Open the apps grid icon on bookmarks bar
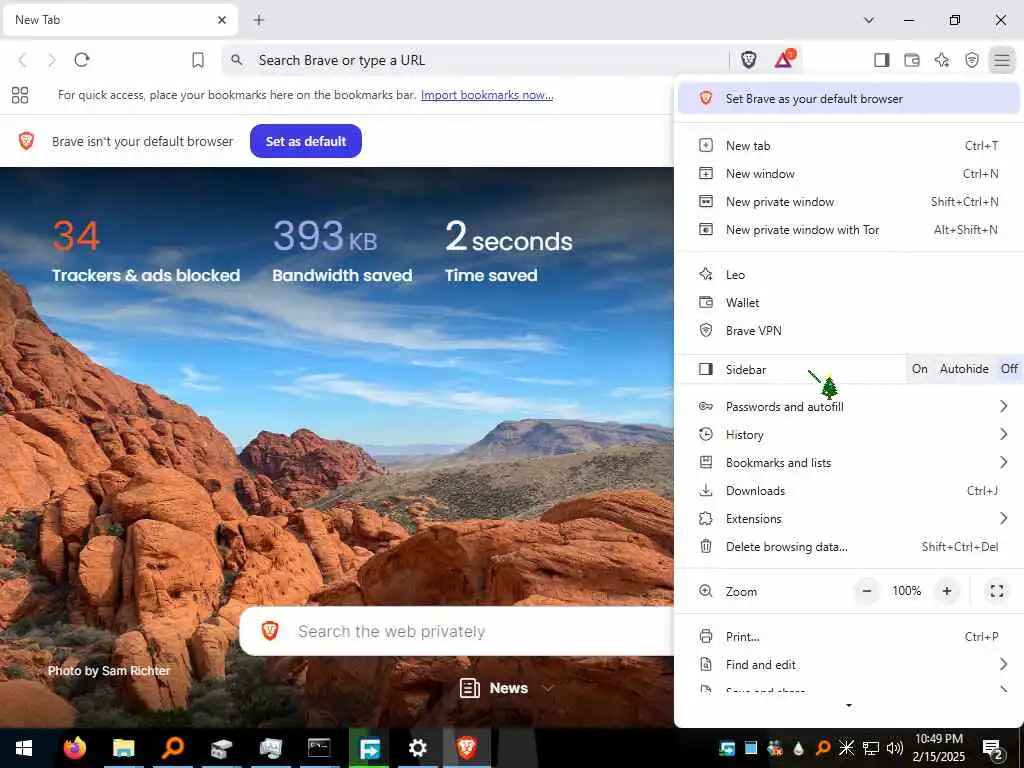Screen dimensions: 1024x768 click(20, 95)
